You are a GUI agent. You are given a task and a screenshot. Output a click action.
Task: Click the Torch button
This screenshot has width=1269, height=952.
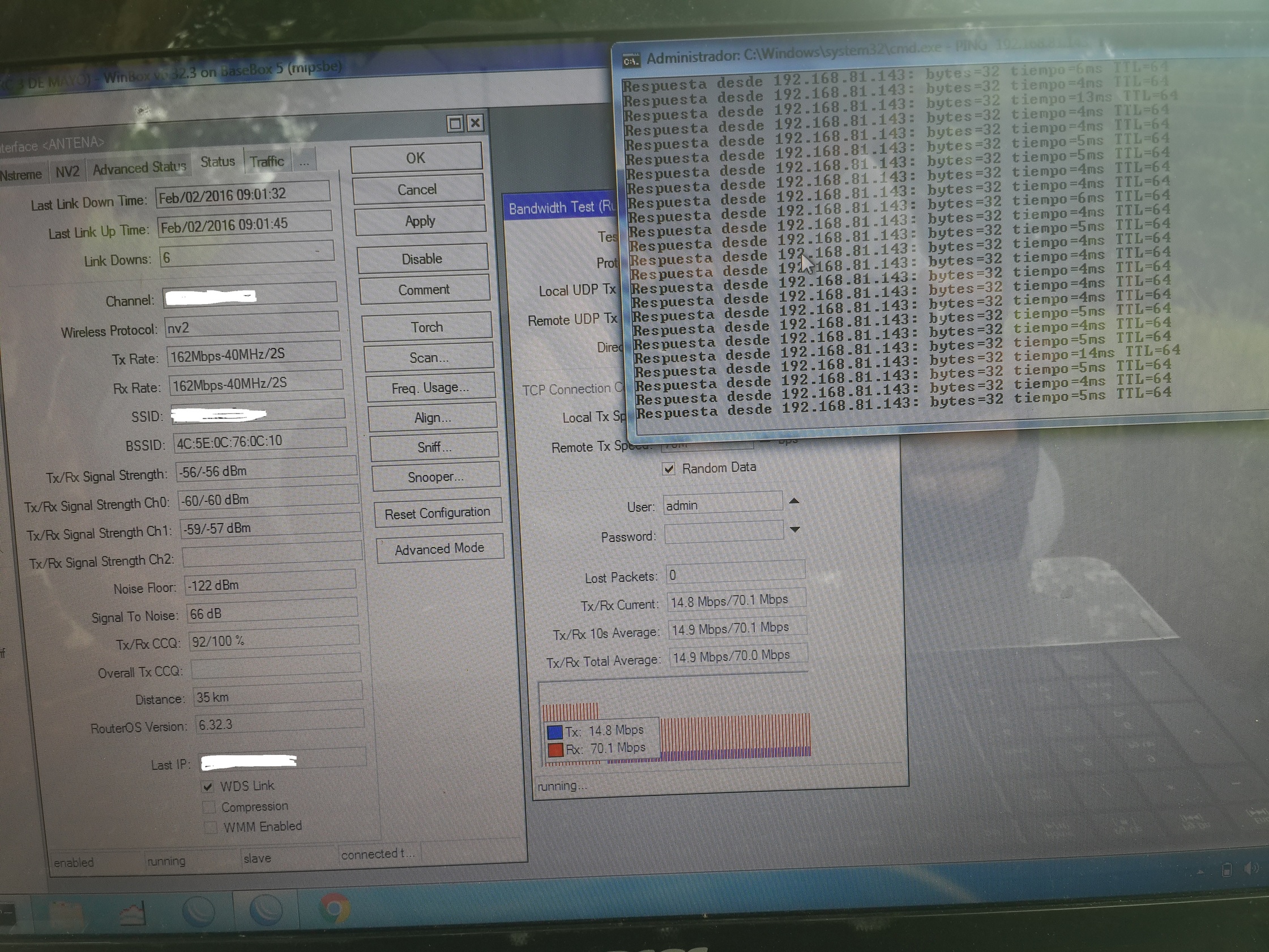(426, 327)
